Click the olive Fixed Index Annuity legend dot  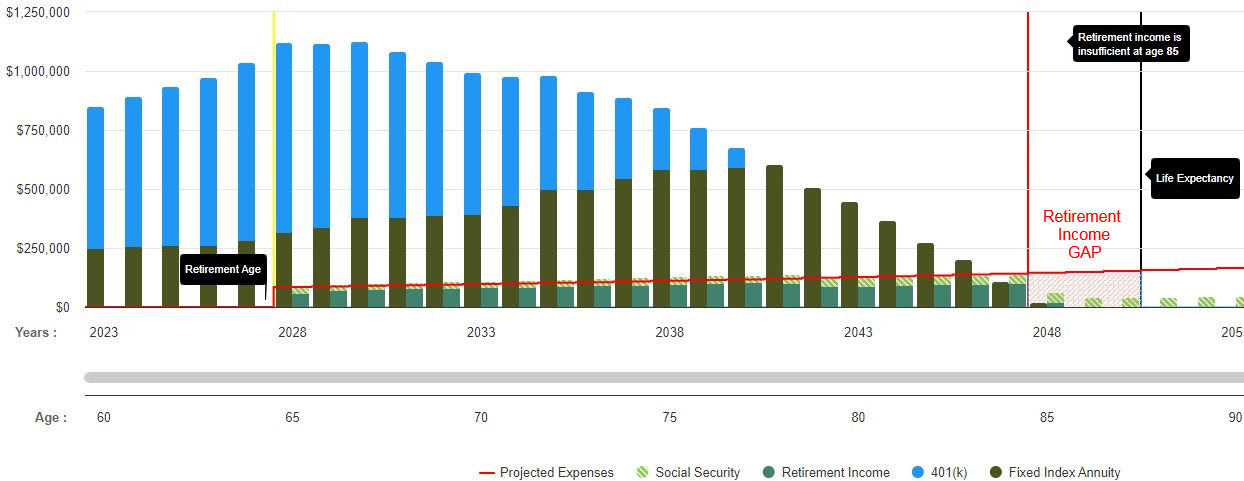995,472
